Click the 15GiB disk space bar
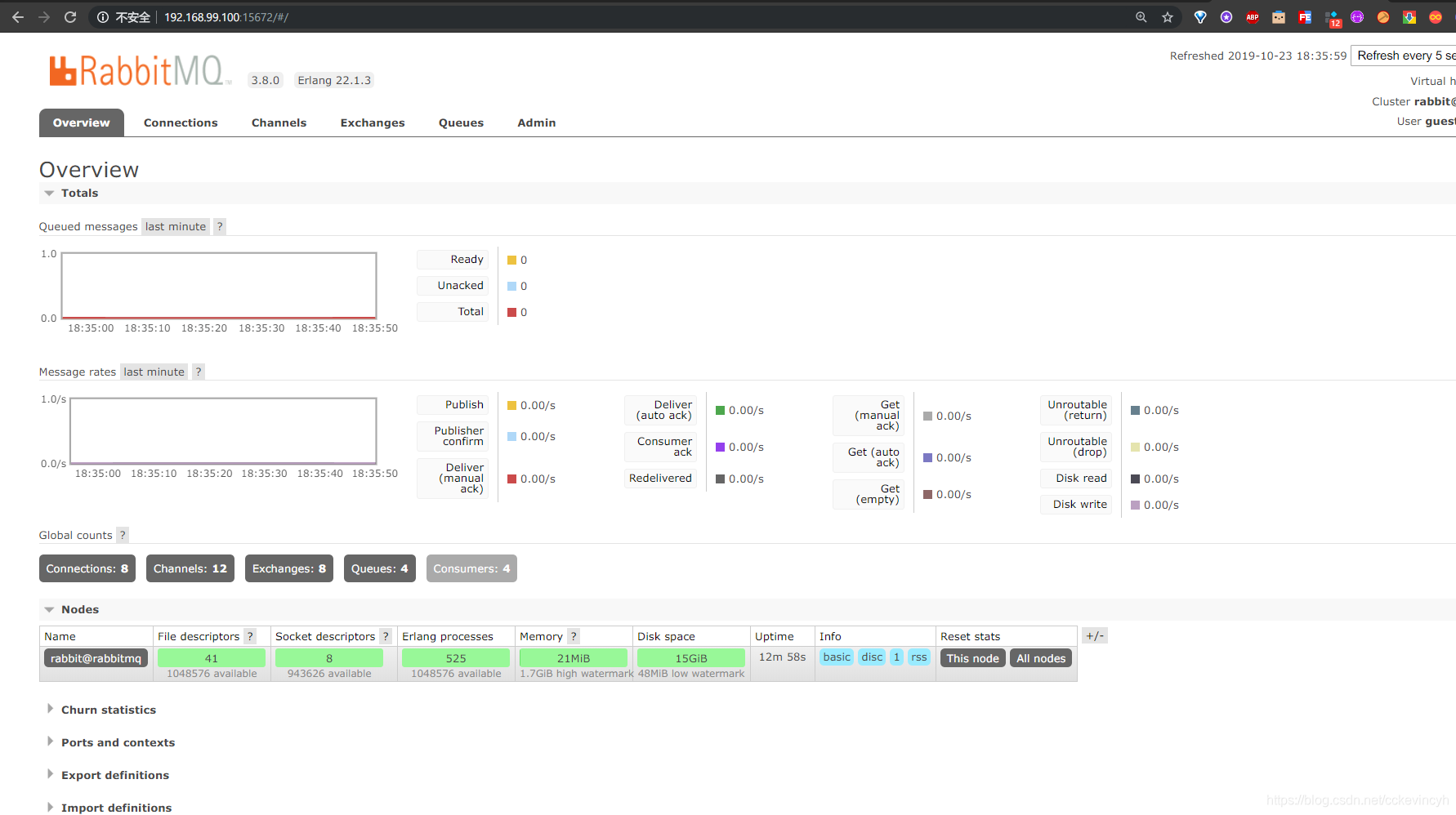Viewport: 1456px width, 815px height. click(x=691, y=658)
